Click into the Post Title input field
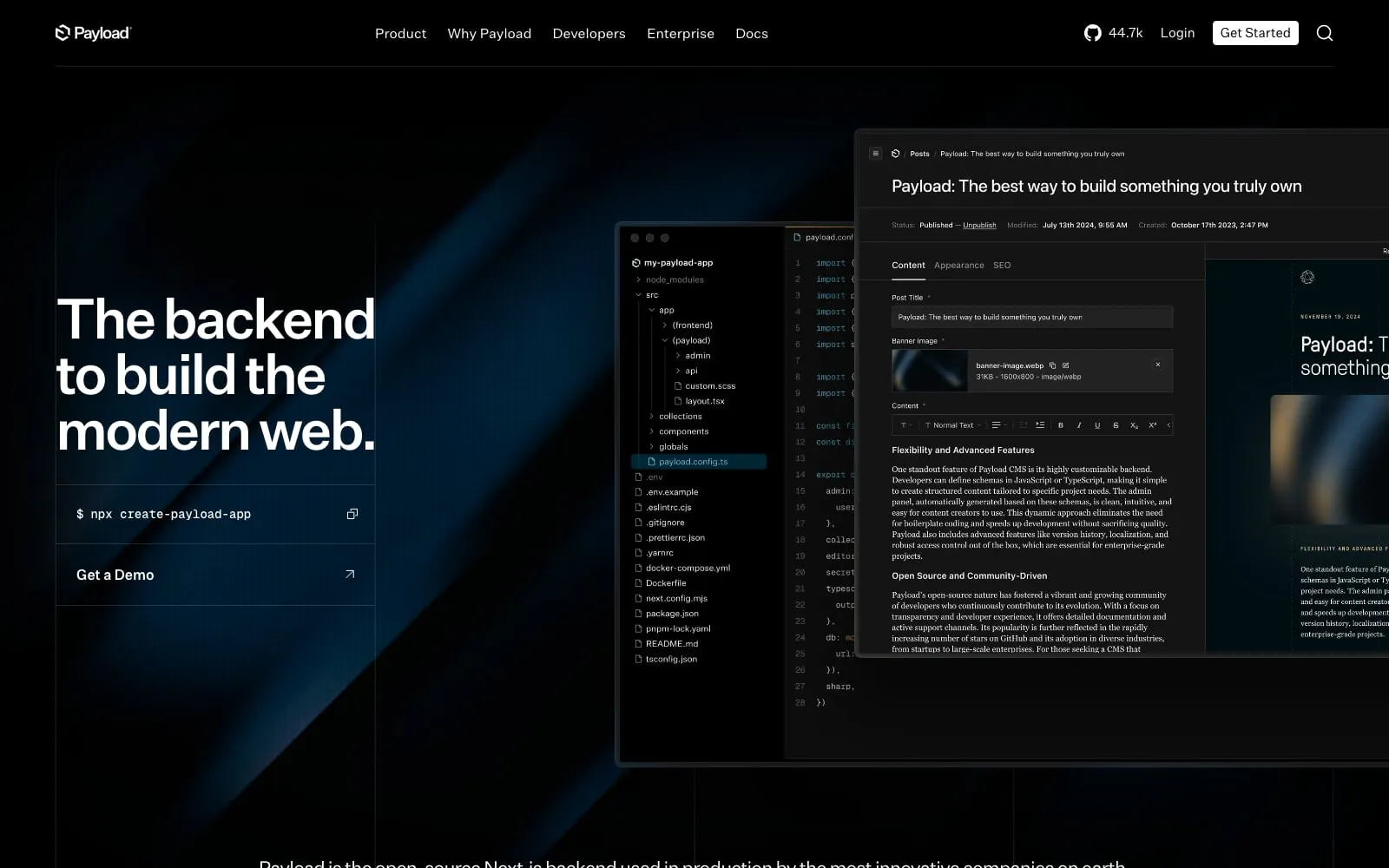The width and height of the screenshot is (1389, 868). [x=1032, y=317]
